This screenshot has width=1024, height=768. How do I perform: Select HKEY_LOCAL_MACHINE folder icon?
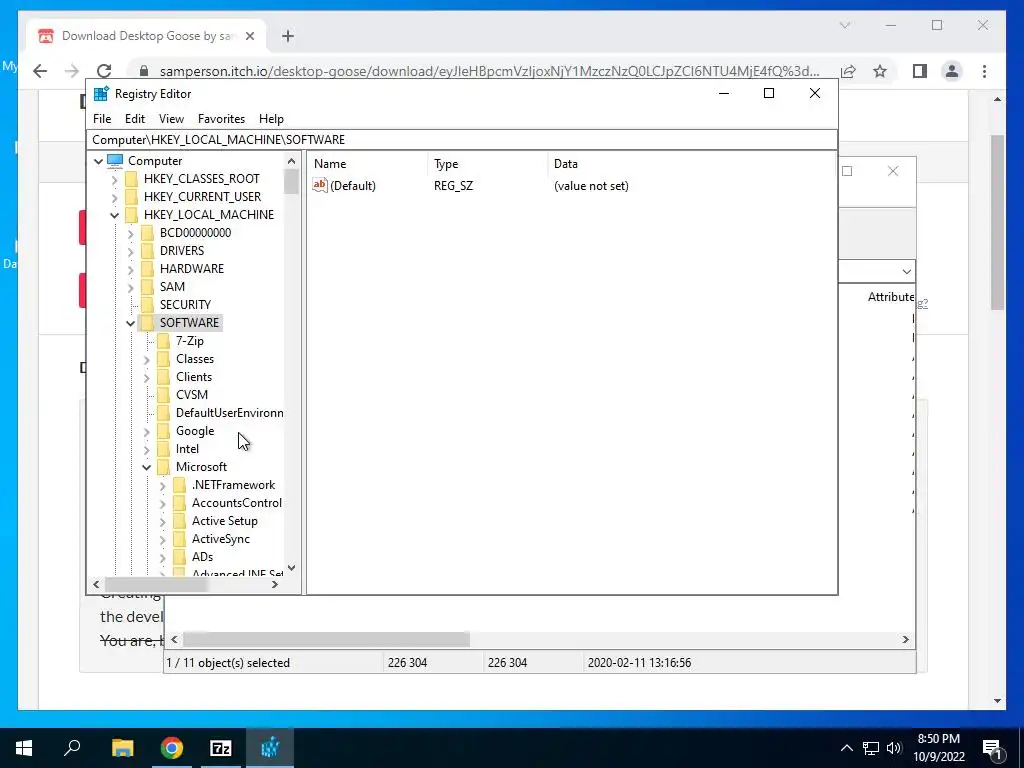coord(131,215)
